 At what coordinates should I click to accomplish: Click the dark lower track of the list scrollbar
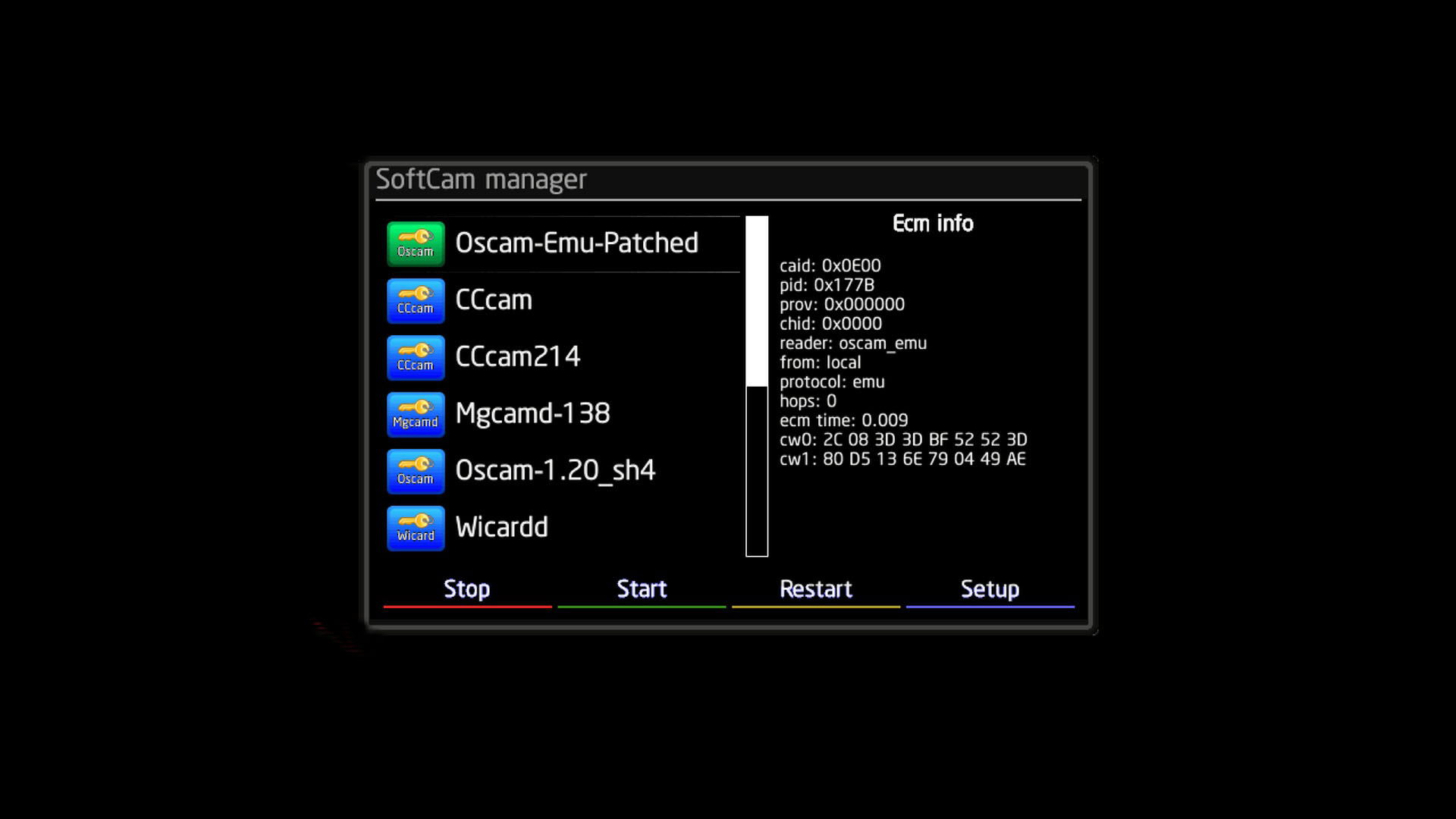pyautogui.click(x=757, y=471)
